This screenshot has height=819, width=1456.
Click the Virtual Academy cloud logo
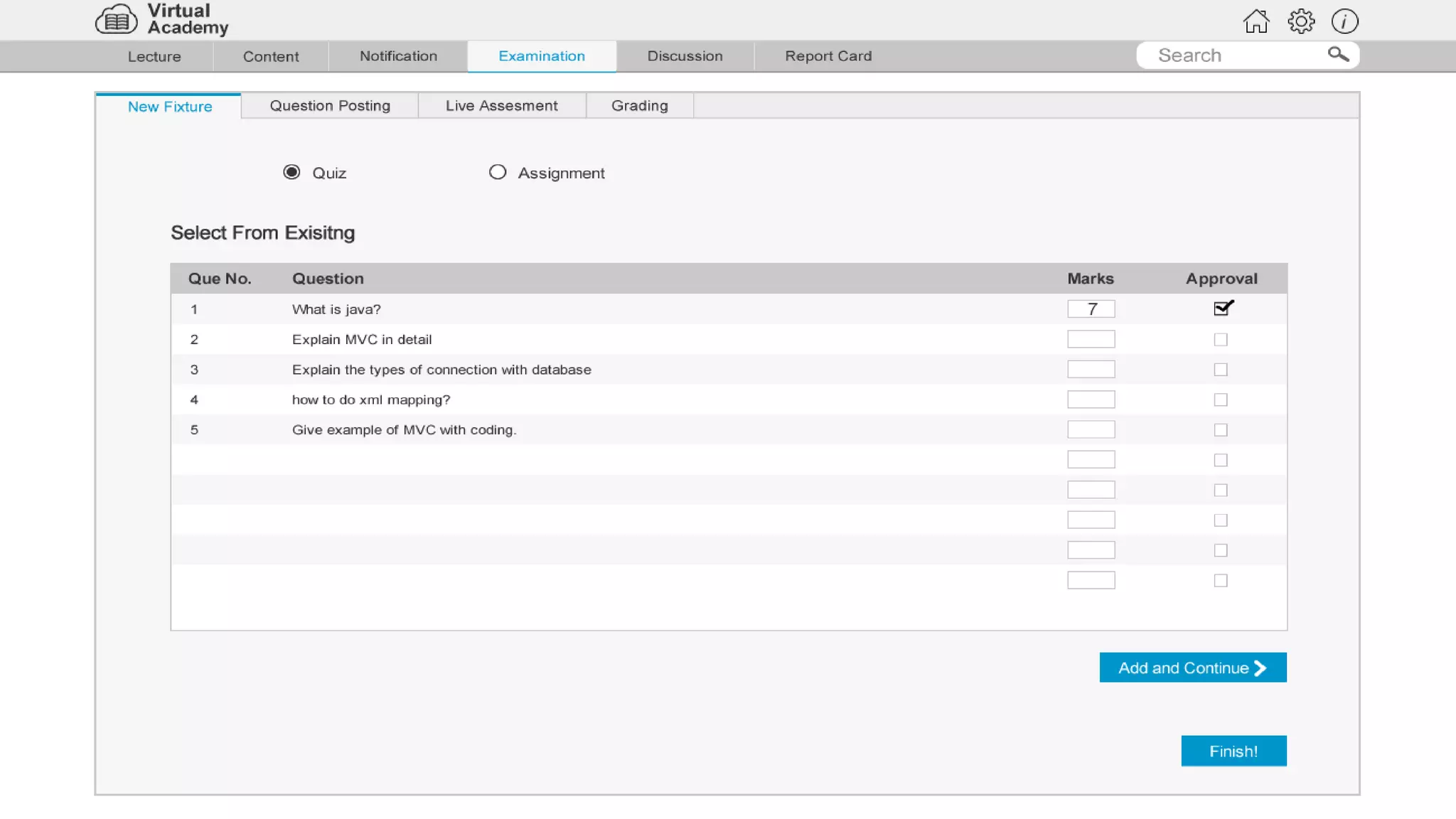[116, 20]
